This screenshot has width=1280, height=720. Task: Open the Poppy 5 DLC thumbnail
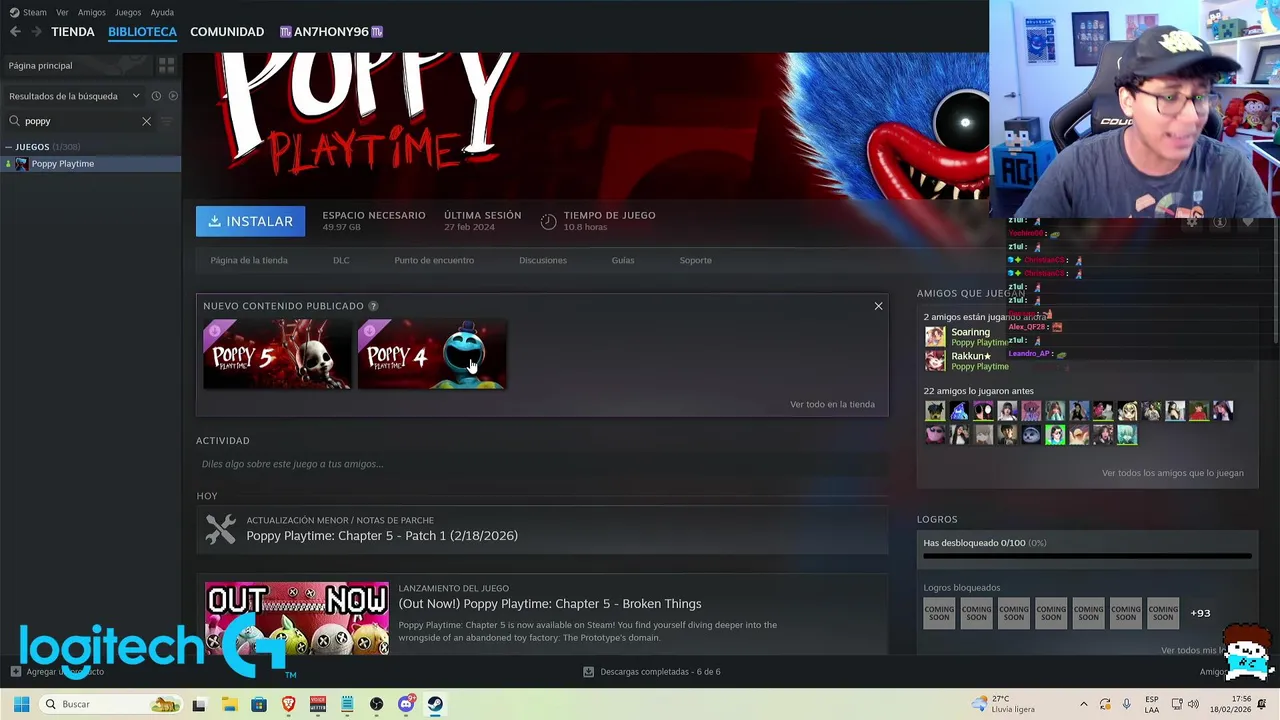pyautogui.click(x=277, y=354)
